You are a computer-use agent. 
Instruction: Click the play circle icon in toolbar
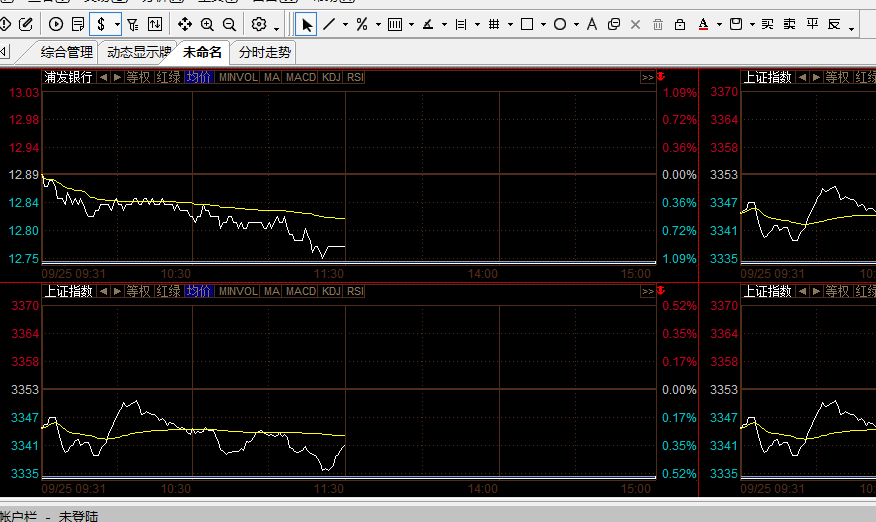55,24
